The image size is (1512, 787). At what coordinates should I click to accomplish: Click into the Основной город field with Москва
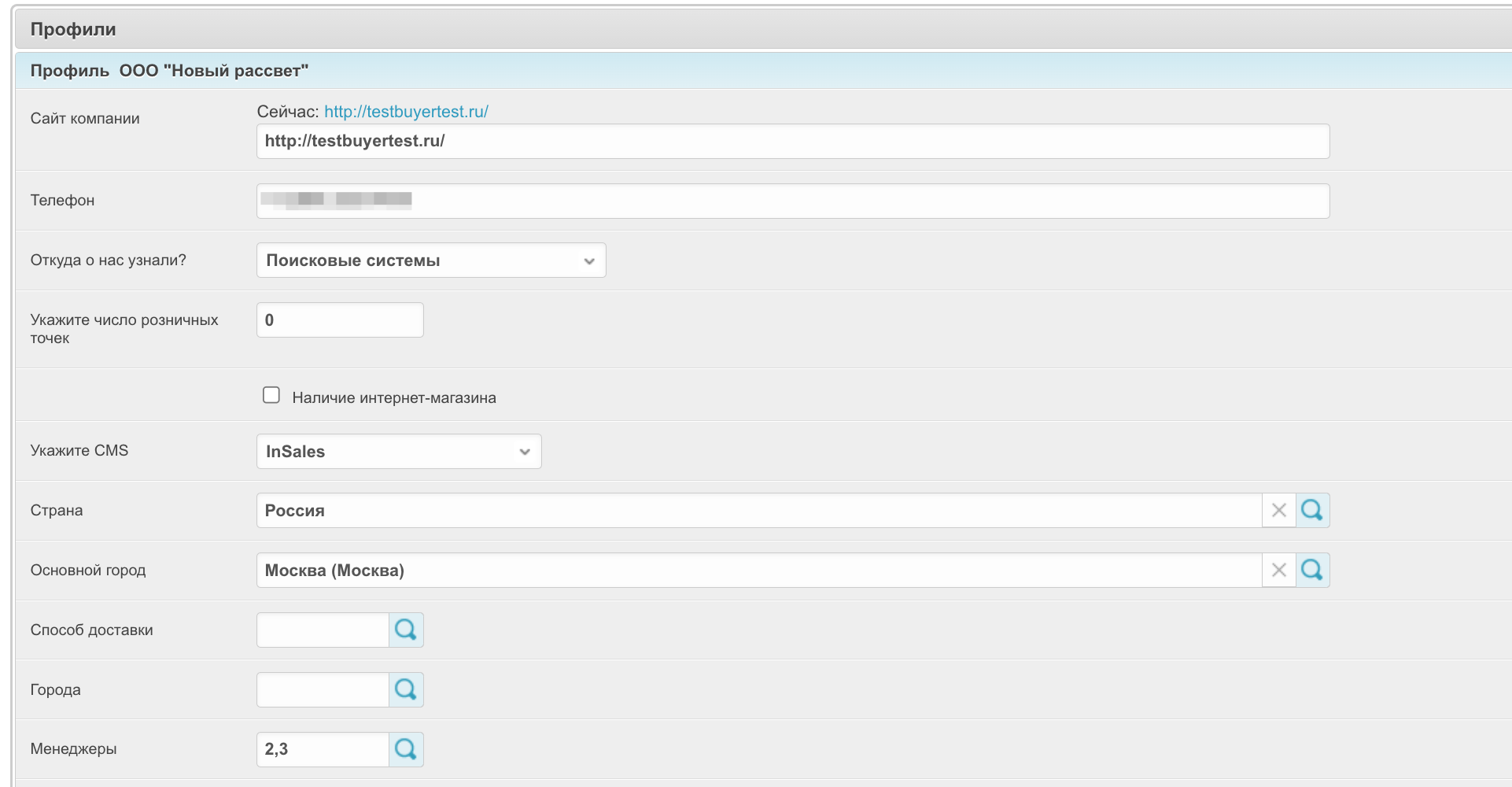click(x=758, y=571)
